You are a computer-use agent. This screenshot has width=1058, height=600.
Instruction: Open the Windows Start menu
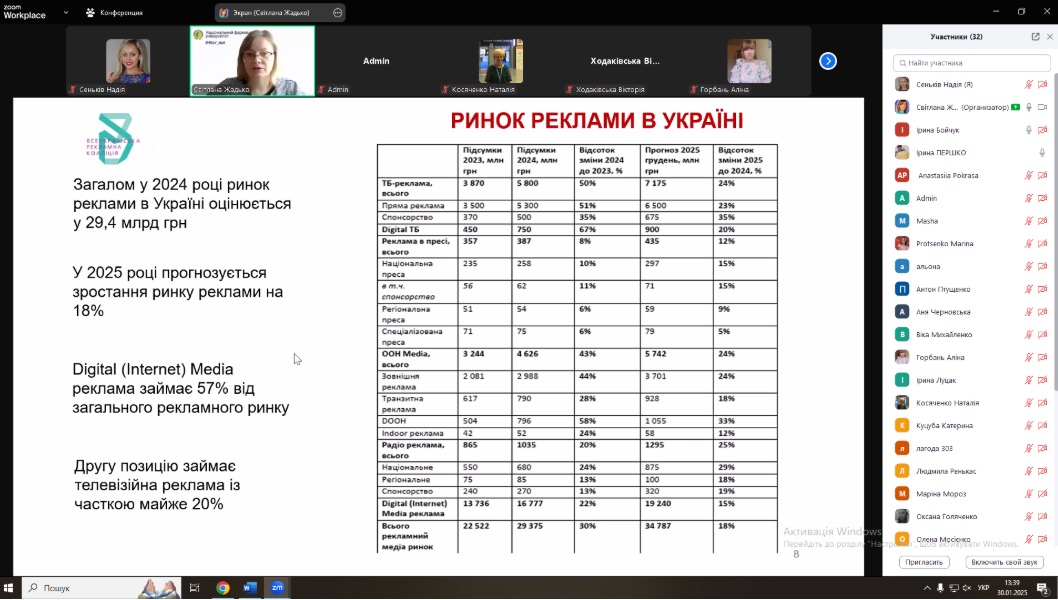click(9, 588)
